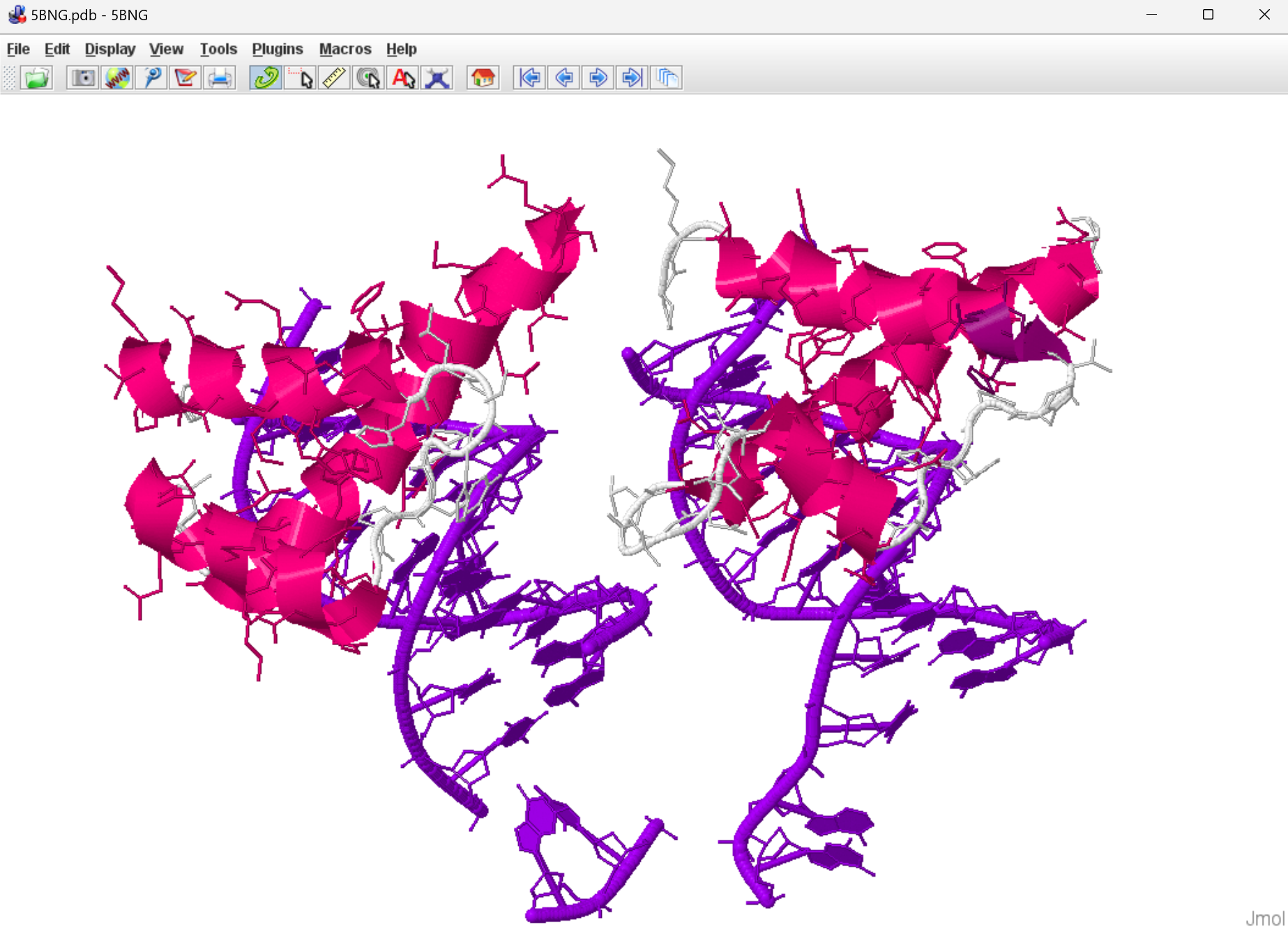
Task: Click the camera icon to export image
Action: point(83,77)
